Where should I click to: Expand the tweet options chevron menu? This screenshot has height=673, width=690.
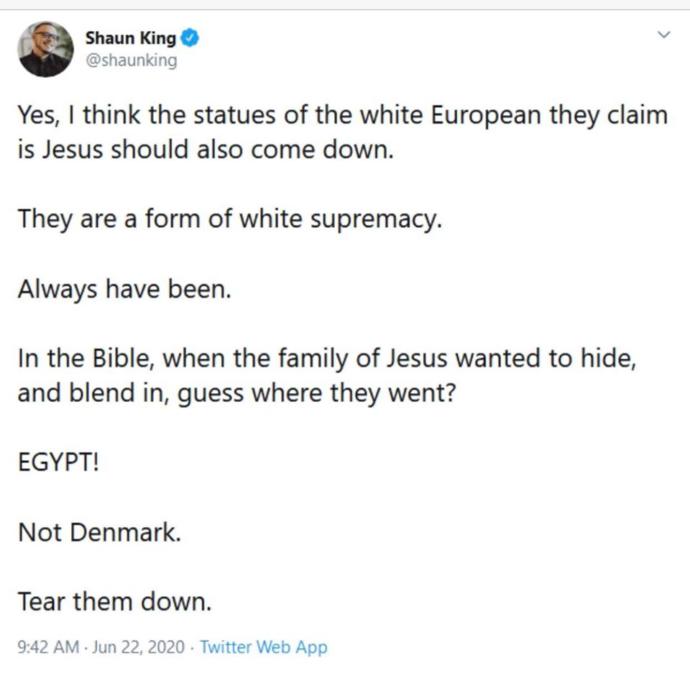[x=664, y=34]
